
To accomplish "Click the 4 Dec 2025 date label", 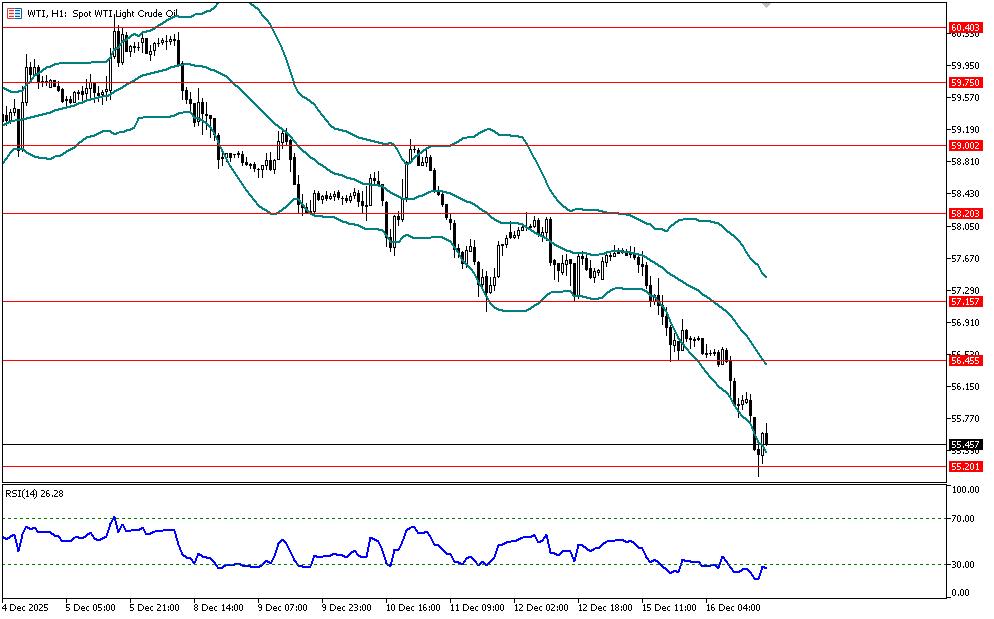I will 28,607.
